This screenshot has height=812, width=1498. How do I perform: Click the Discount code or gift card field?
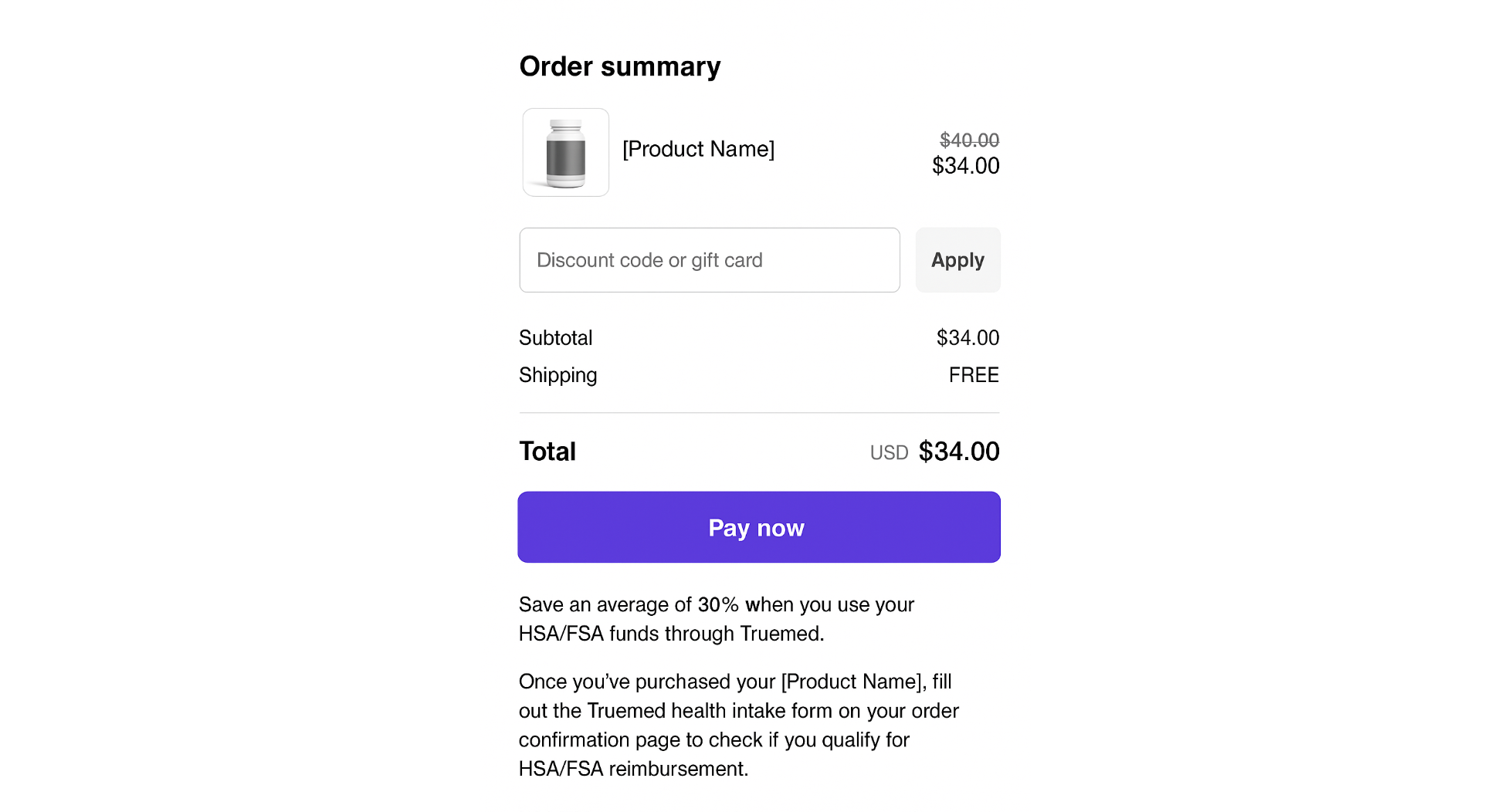pos(709,260)
